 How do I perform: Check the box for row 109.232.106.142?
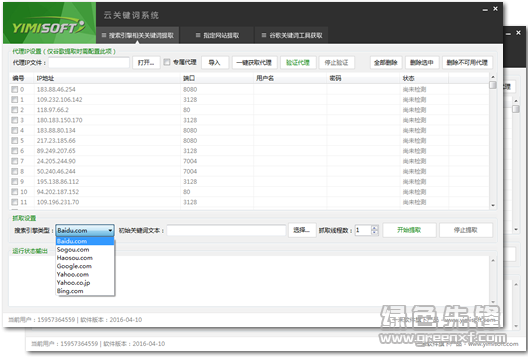click(x=14, y=100)
